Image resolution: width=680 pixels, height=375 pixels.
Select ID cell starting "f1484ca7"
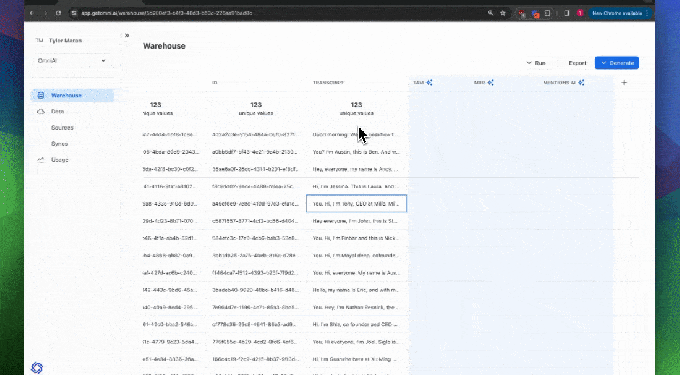click(256, 273)
